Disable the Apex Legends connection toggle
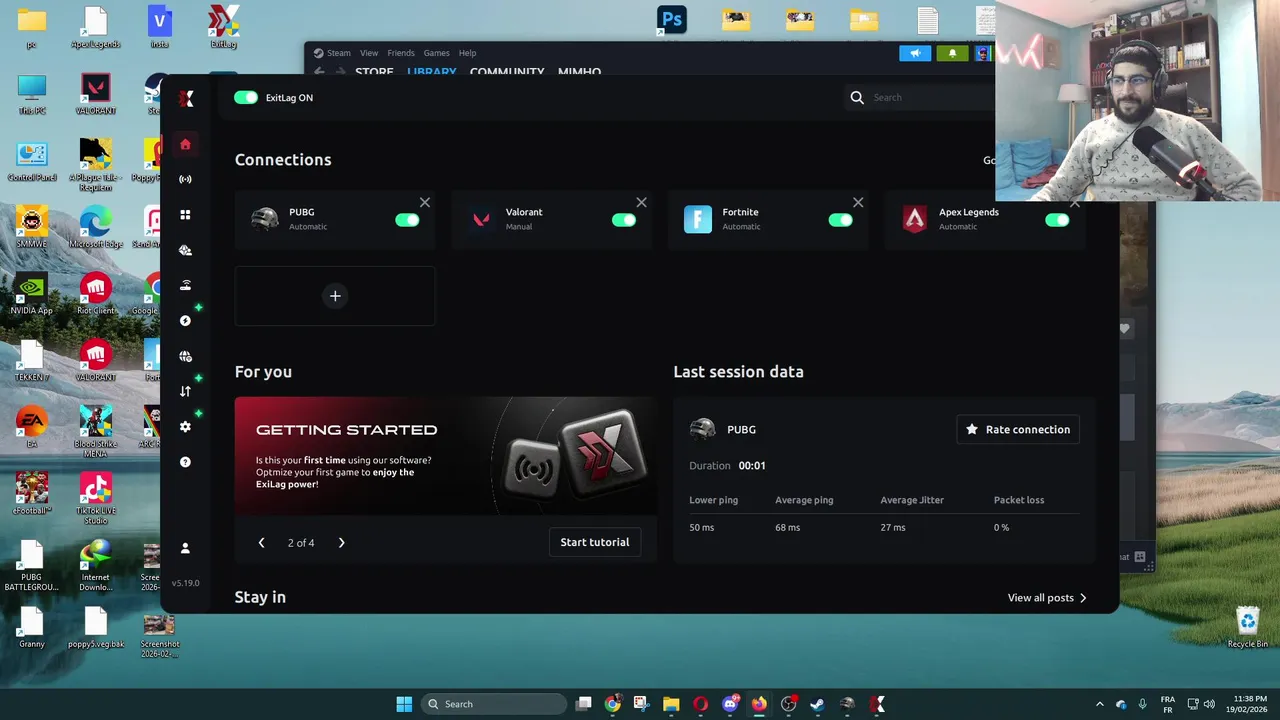 (1057, 220)
